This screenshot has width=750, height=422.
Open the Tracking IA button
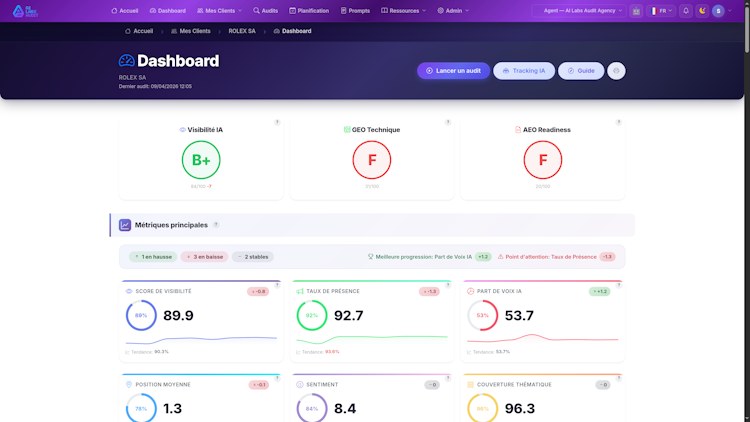point(524,71)
